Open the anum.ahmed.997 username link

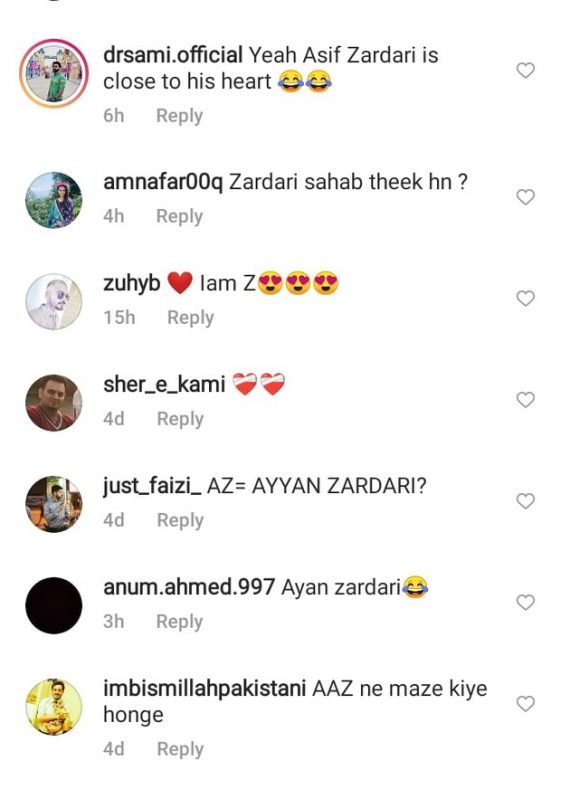coord(189,587)
